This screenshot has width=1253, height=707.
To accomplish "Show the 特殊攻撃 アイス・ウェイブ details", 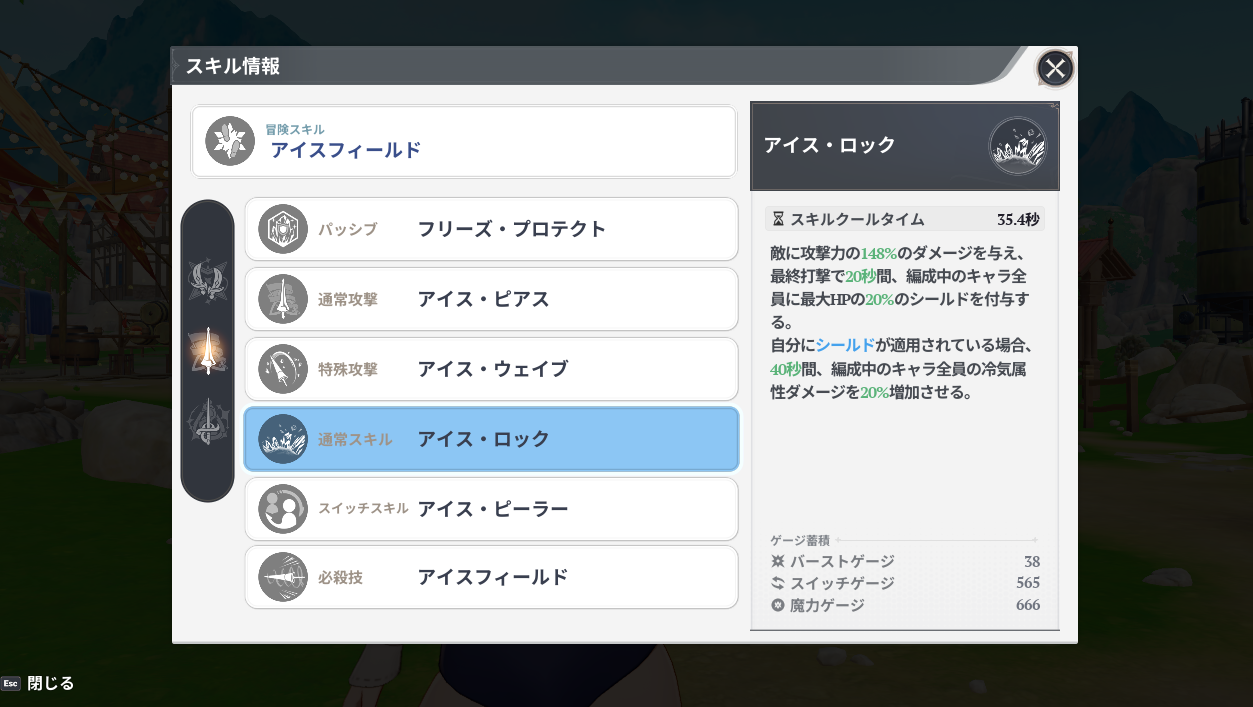I will (491, 369).
